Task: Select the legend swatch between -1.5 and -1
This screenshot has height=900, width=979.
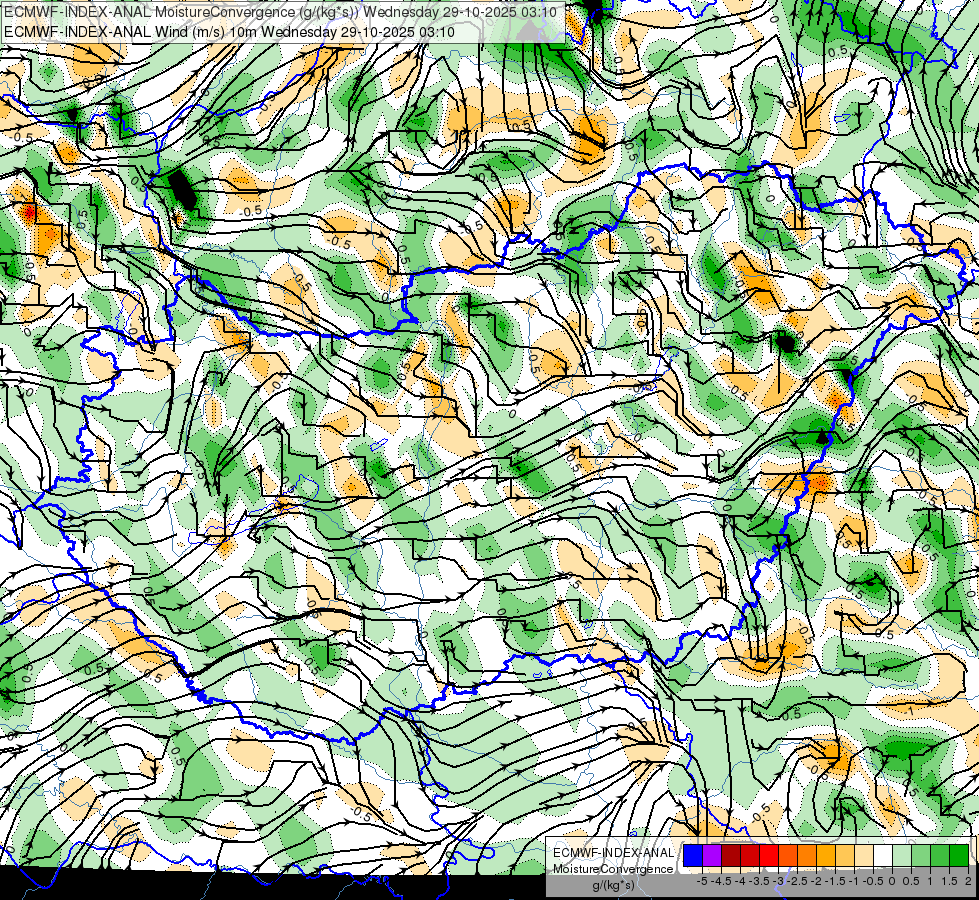Action: pyautogui.click(x=845, y=856)
